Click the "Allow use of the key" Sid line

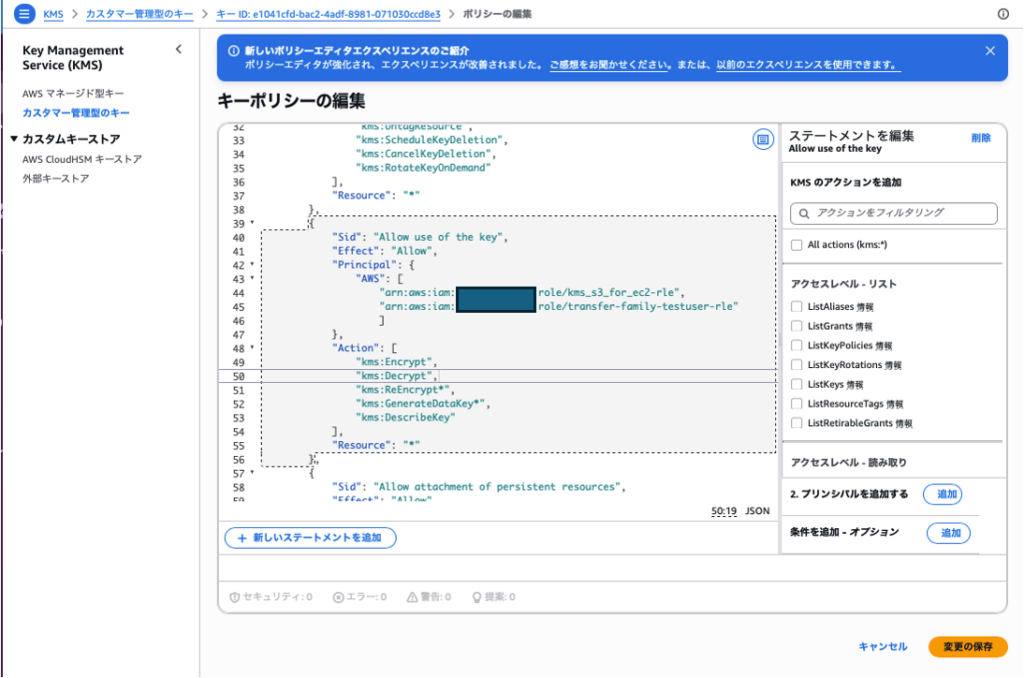pos(419,237)
